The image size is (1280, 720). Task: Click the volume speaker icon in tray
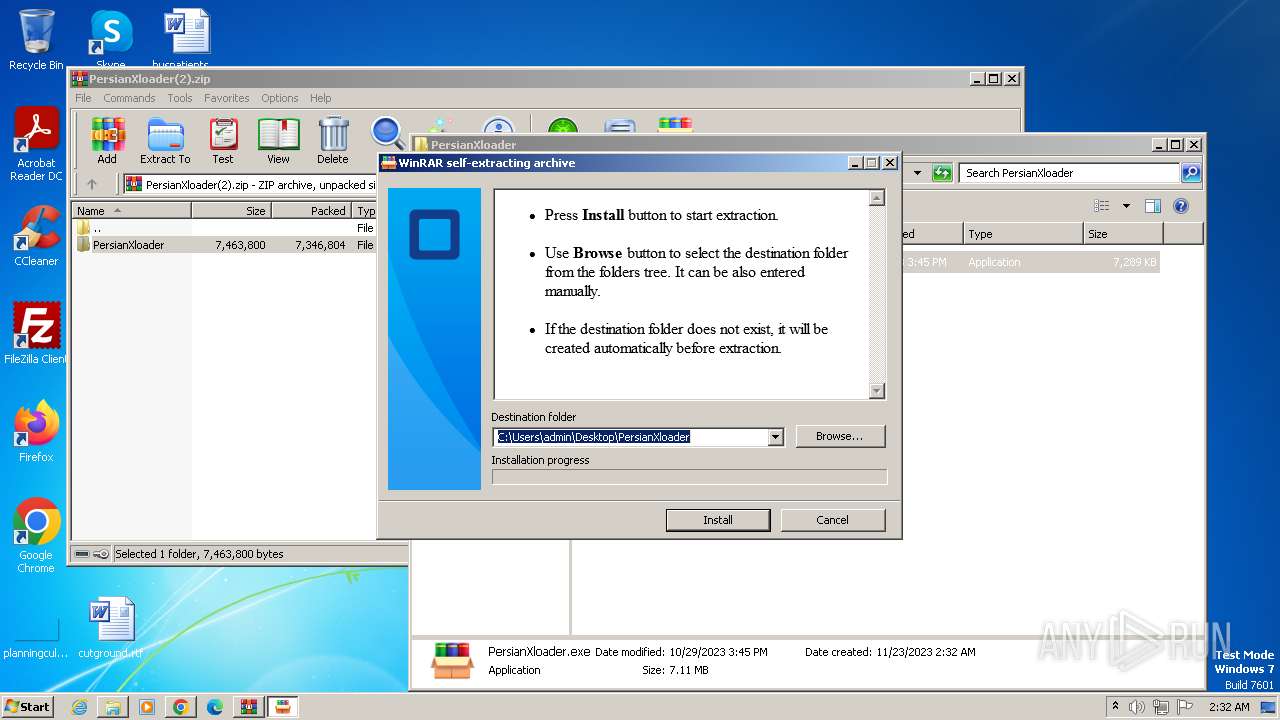[x=1138, y=706]
